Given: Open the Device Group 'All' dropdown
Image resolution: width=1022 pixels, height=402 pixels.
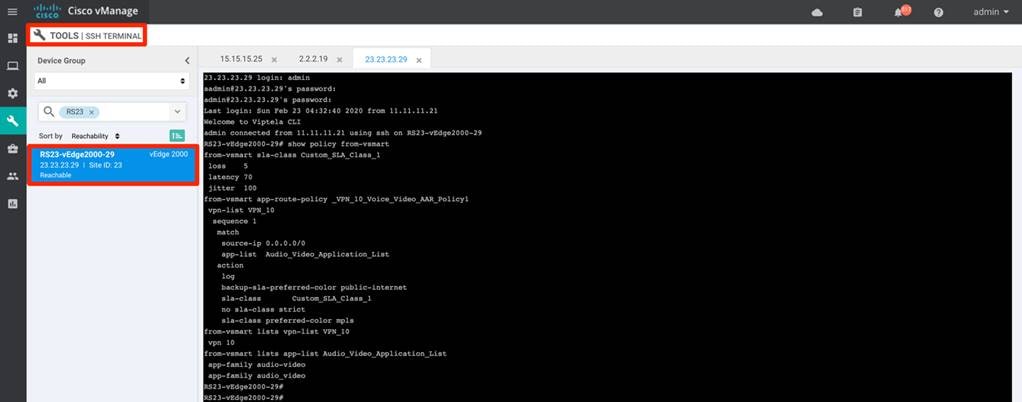Looking at the screenshot, I should point(112,80).
